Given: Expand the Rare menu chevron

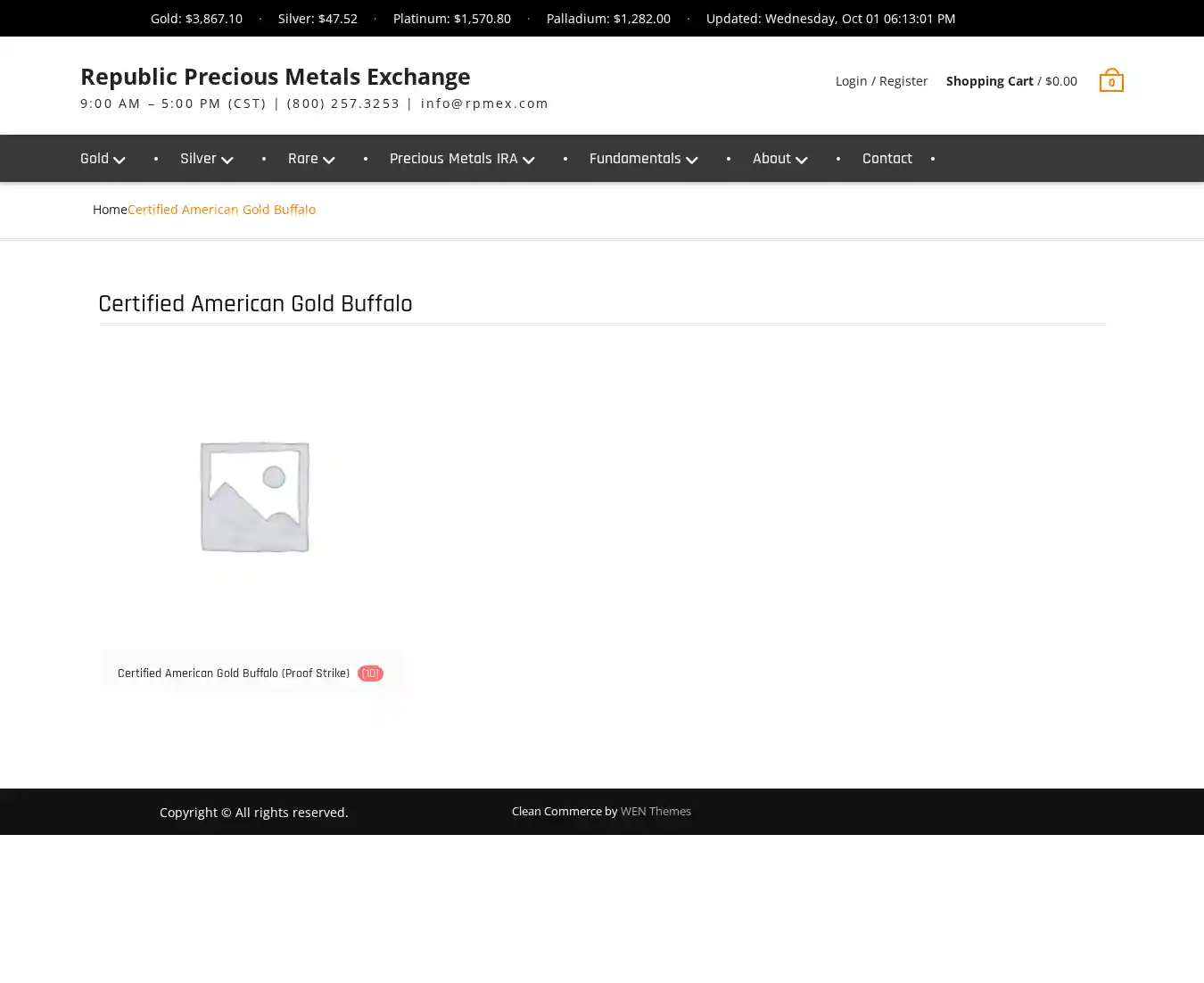Looking at the screenshot, I should [329, 160].
